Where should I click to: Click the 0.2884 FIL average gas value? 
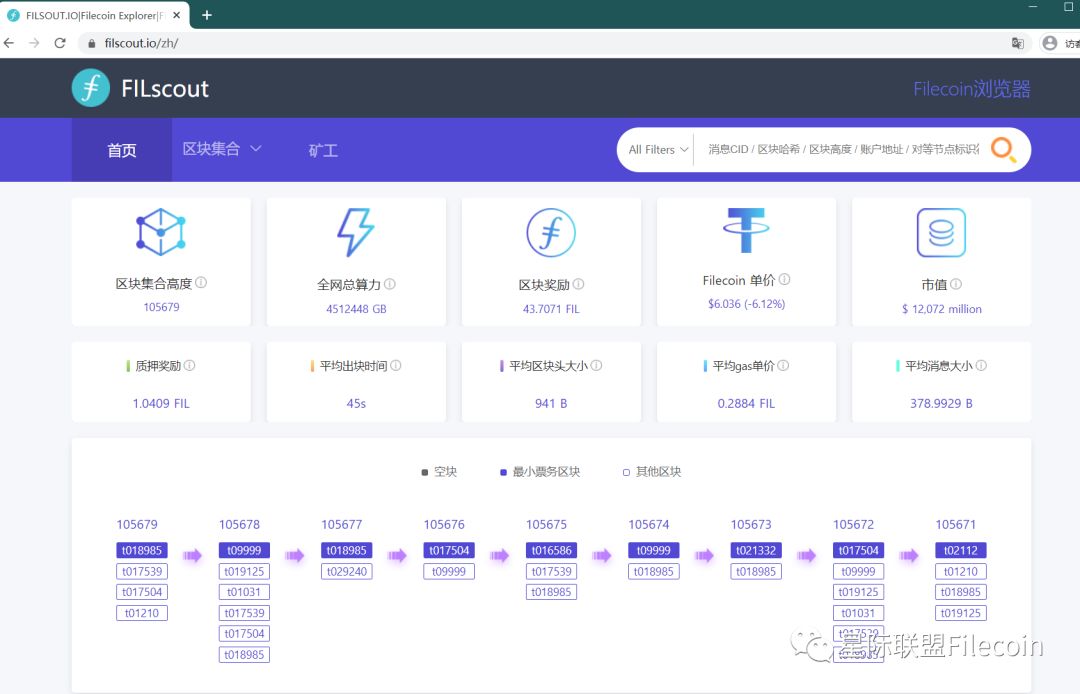[x=746, y=403]
